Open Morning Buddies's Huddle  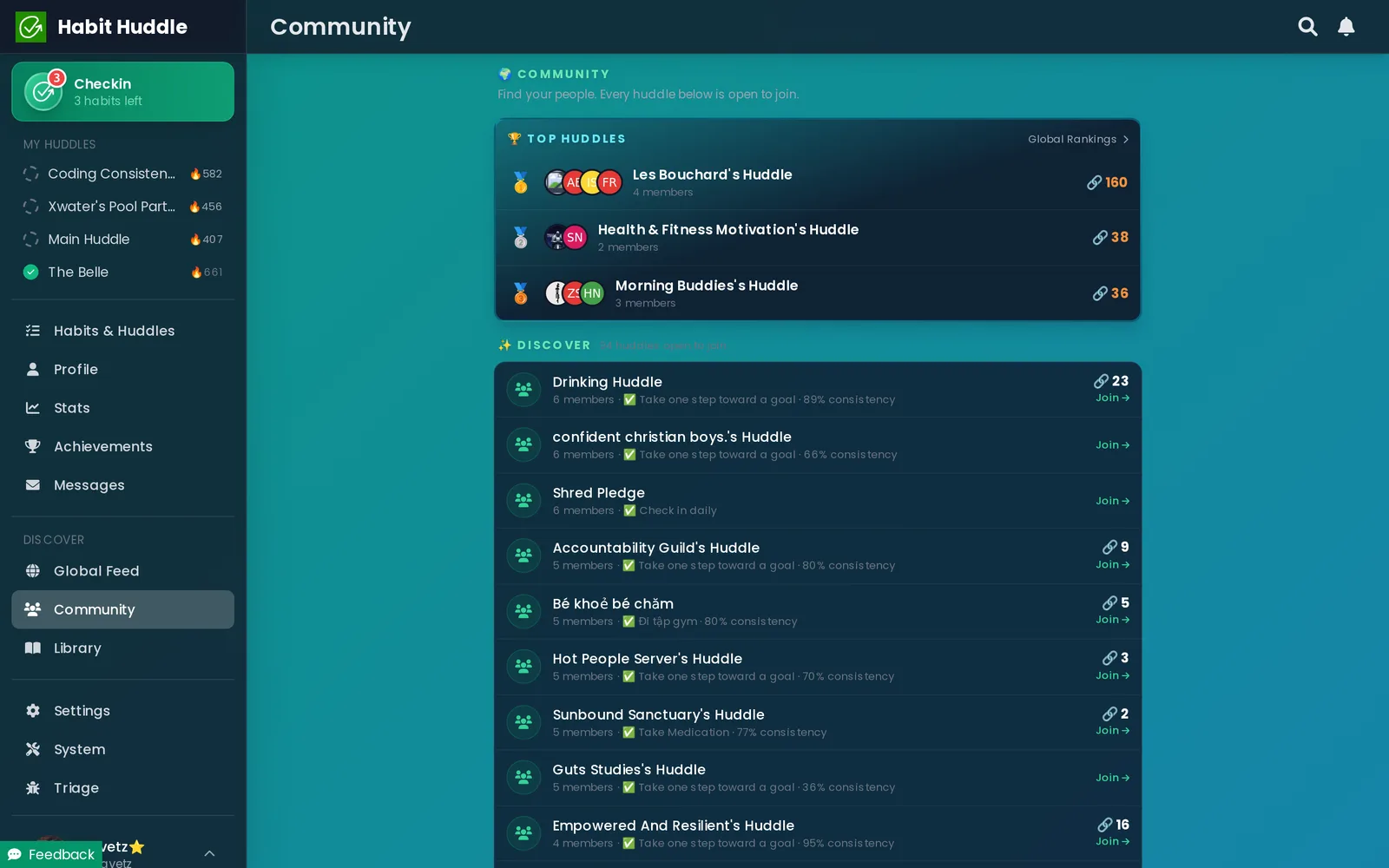coord(817,293)
